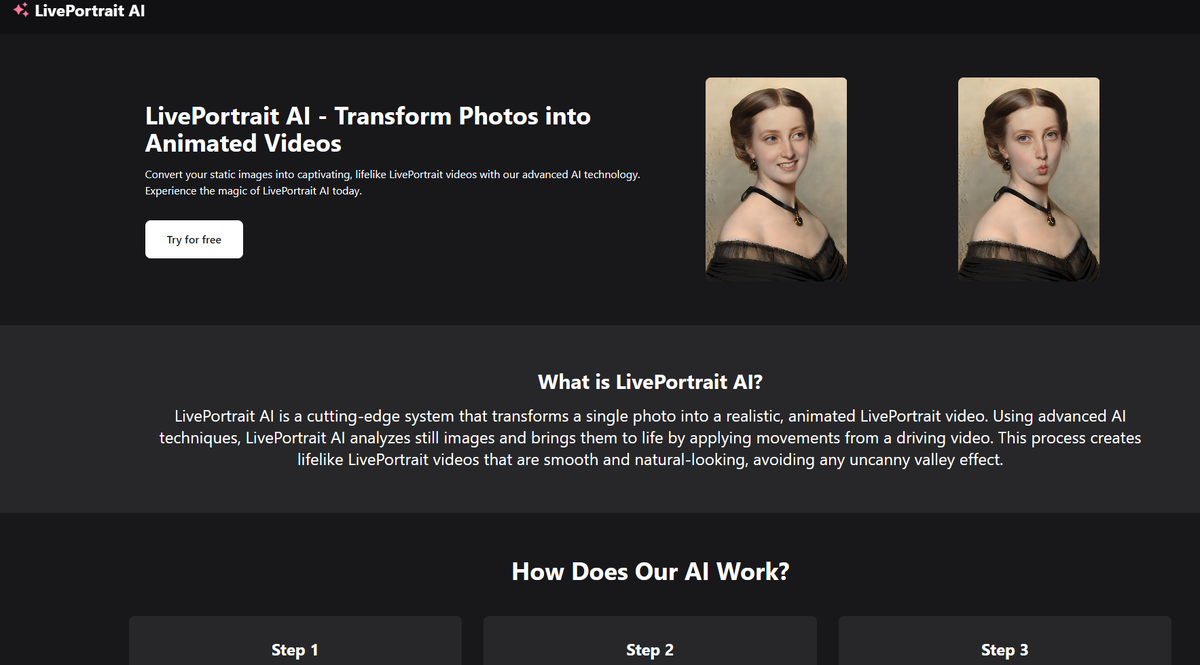Viewport: 1200px width, 665px height.
Task: Select the Step 2 card
Action: pos(650,641)
